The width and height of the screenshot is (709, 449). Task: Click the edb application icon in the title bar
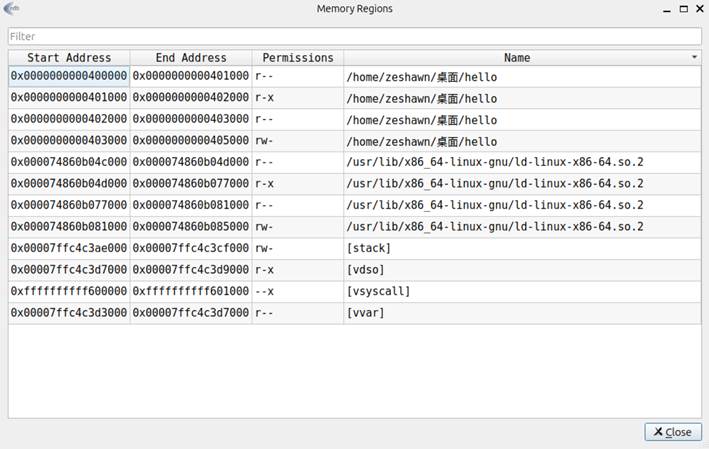[11, 8]
